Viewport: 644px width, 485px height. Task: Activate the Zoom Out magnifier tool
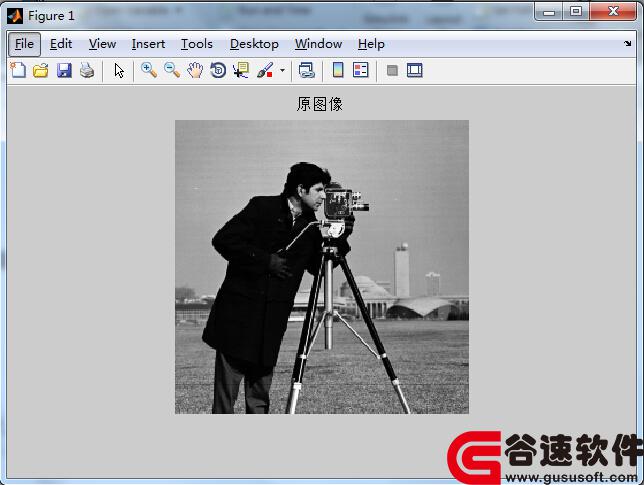172,70
